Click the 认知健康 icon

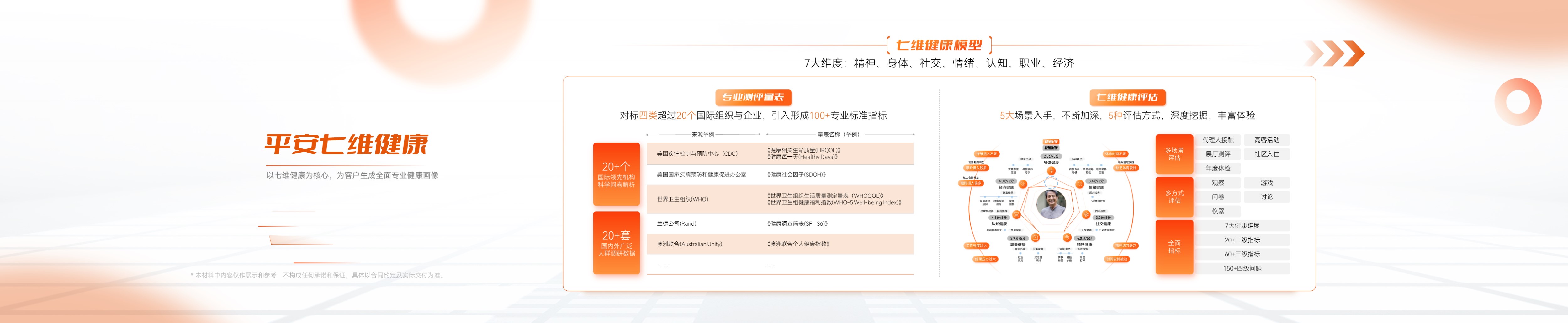click(x=1016, y=214)
